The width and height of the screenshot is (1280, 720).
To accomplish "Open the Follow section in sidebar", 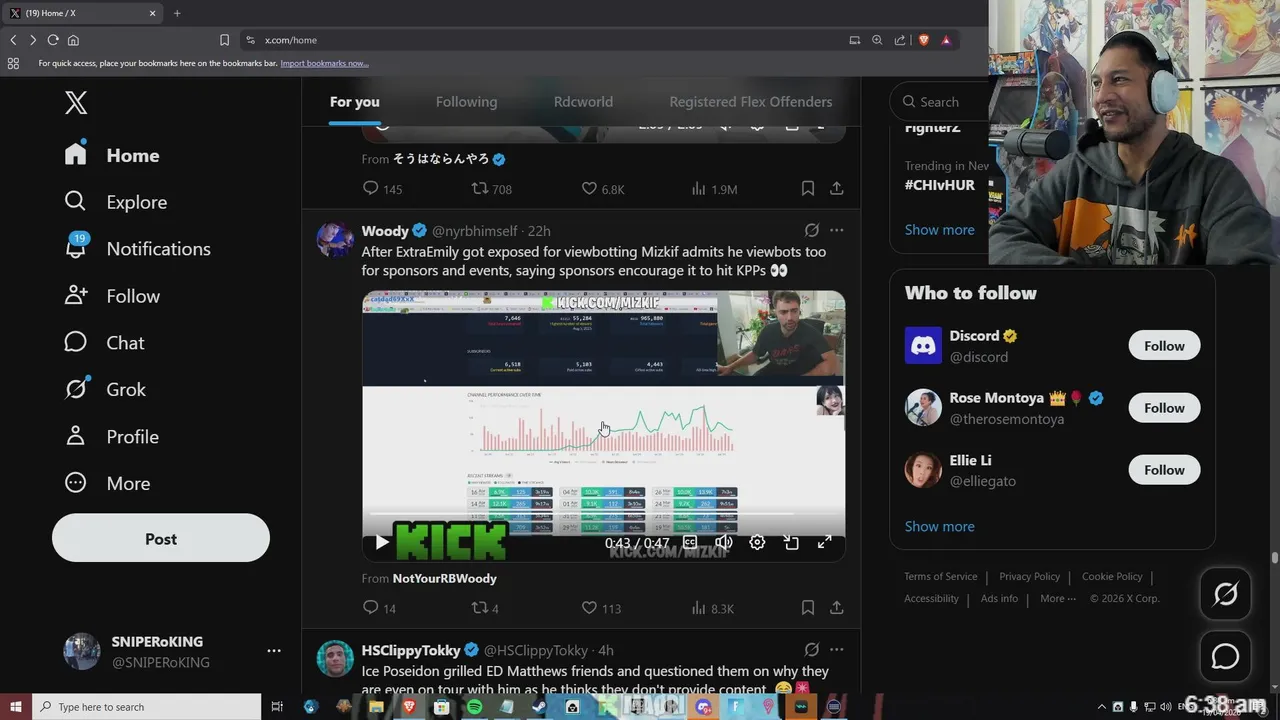I will click(112, 296).
